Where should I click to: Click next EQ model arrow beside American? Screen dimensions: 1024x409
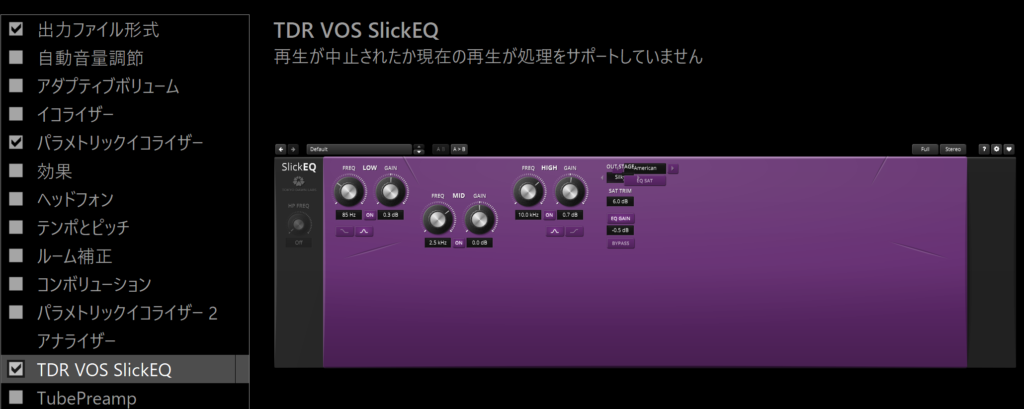673,169
